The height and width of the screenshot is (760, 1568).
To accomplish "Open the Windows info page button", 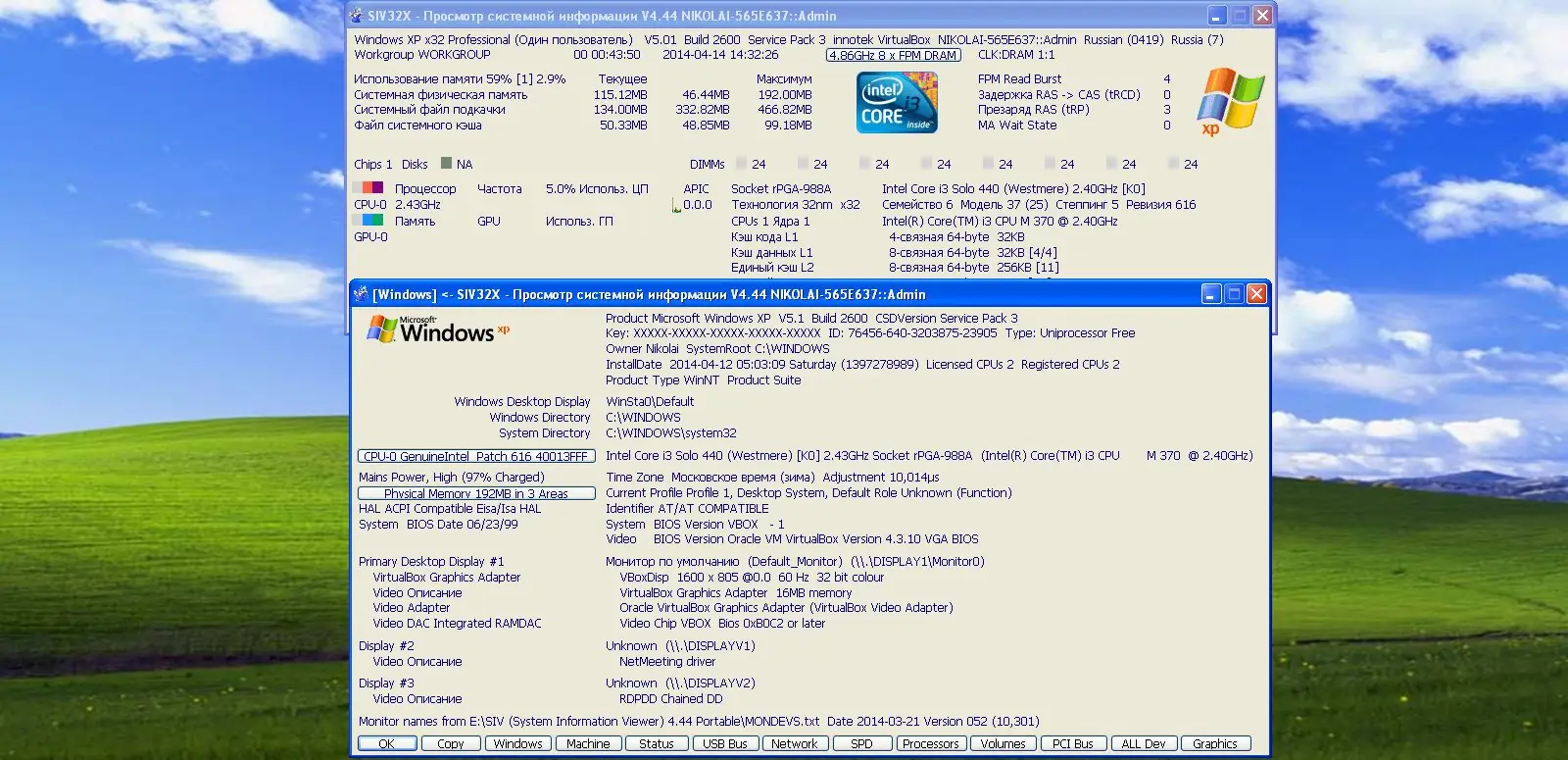I will click(518, 744).
